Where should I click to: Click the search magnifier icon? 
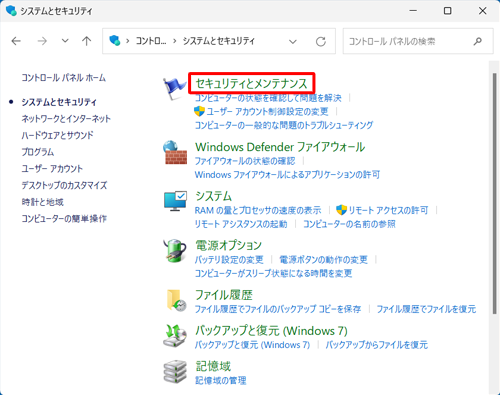coord(478,41)
